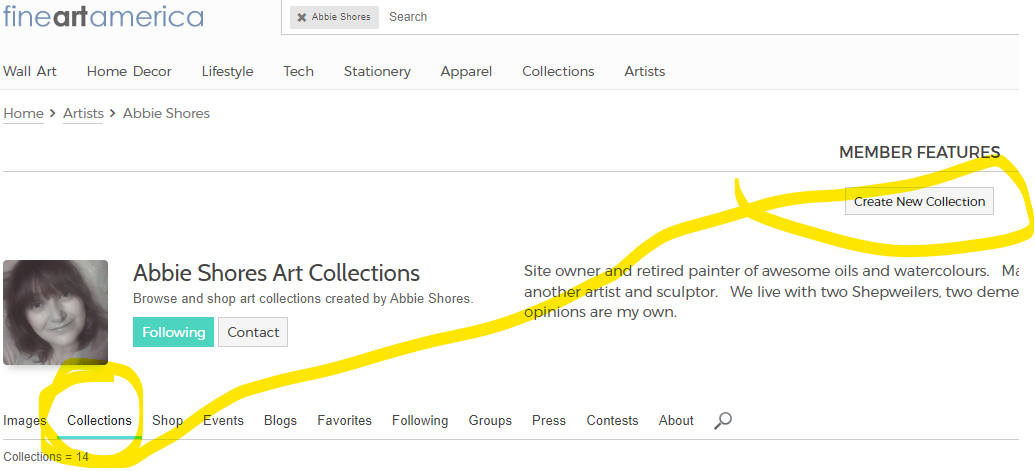This screenshot has width=1035, height=471.
Task: Switch to the Shop tab
Action: [x=168, y=420]
